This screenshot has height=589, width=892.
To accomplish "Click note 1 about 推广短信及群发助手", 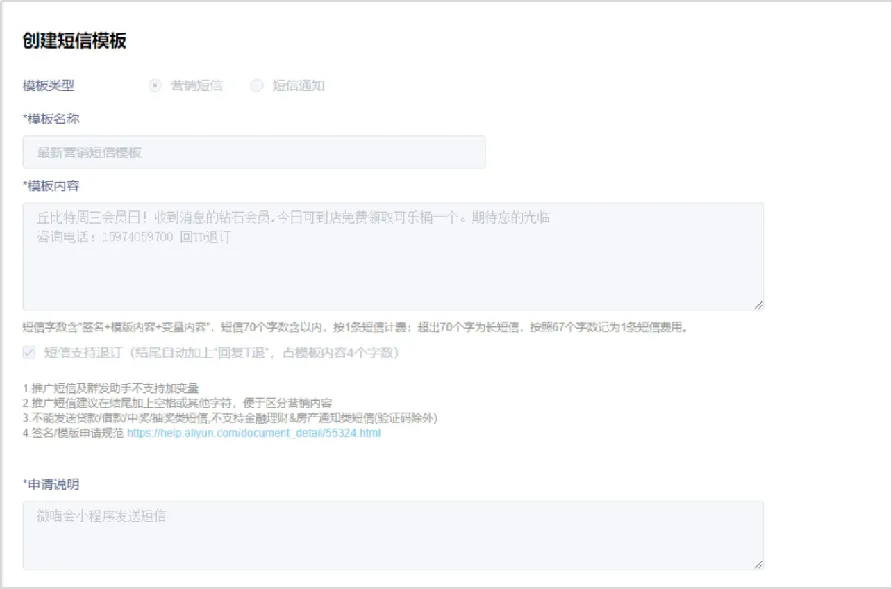I will tap(111, 388).
